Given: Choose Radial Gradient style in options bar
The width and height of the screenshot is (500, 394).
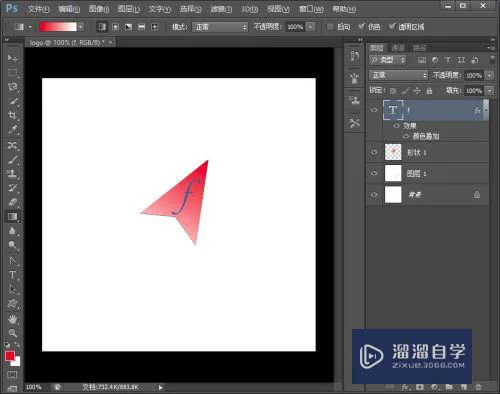Looking at the screenshot, I should tap(115, 27).
